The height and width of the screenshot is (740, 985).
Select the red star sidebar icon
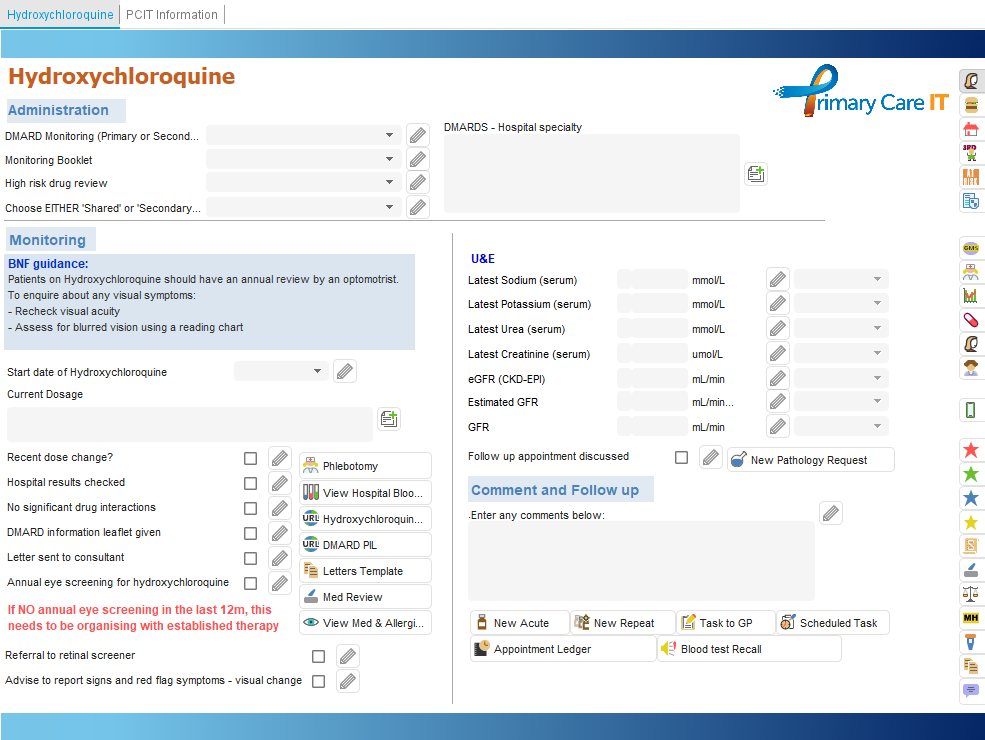(970, 450)
